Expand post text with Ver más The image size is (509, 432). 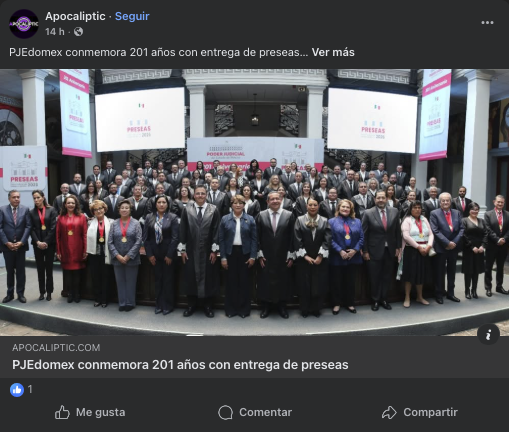click(x=333, y=52)
